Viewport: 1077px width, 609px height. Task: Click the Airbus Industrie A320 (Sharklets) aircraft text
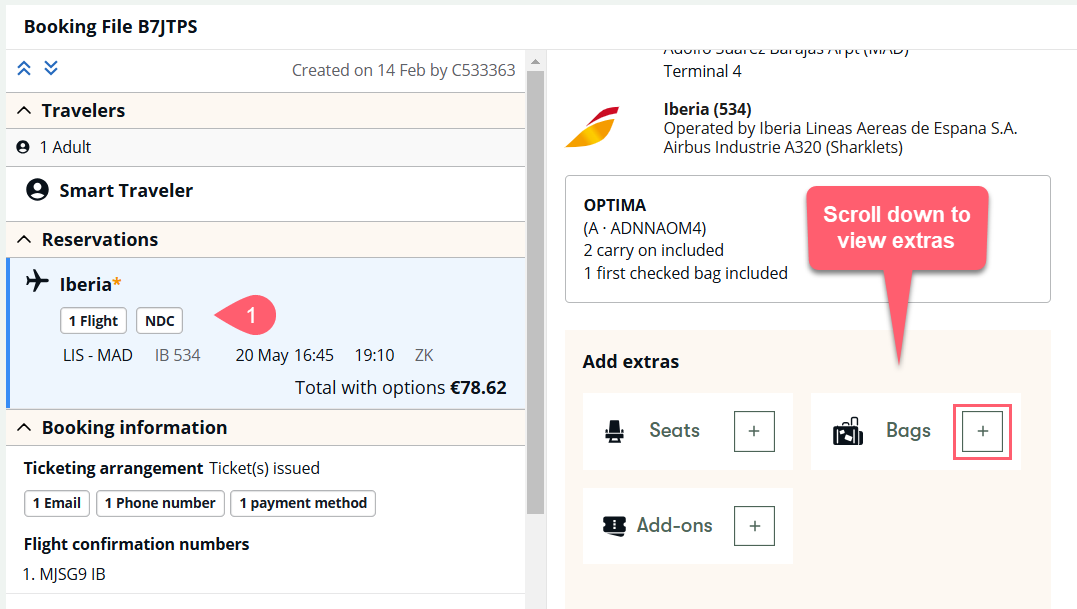click(783, 147)
